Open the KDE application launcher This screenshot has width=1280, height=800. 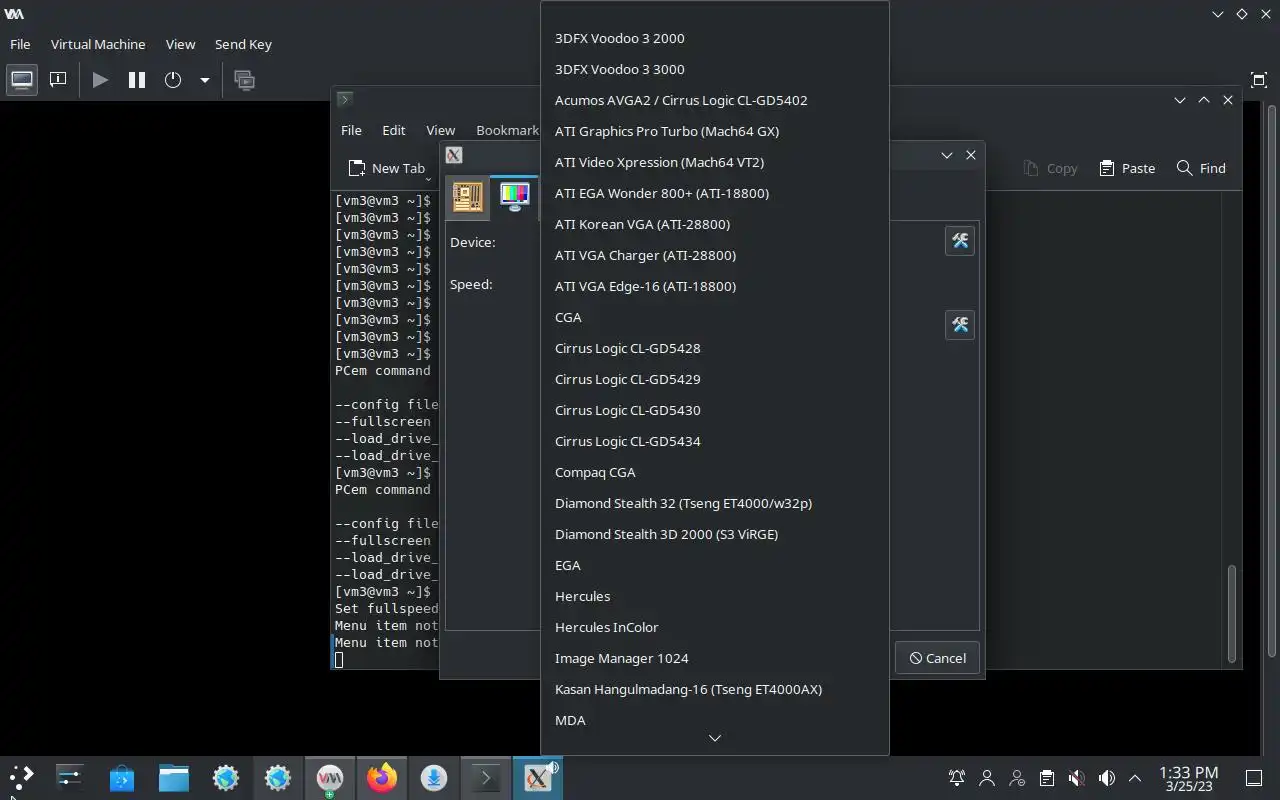pyautogui.click(x=21, y=777)
